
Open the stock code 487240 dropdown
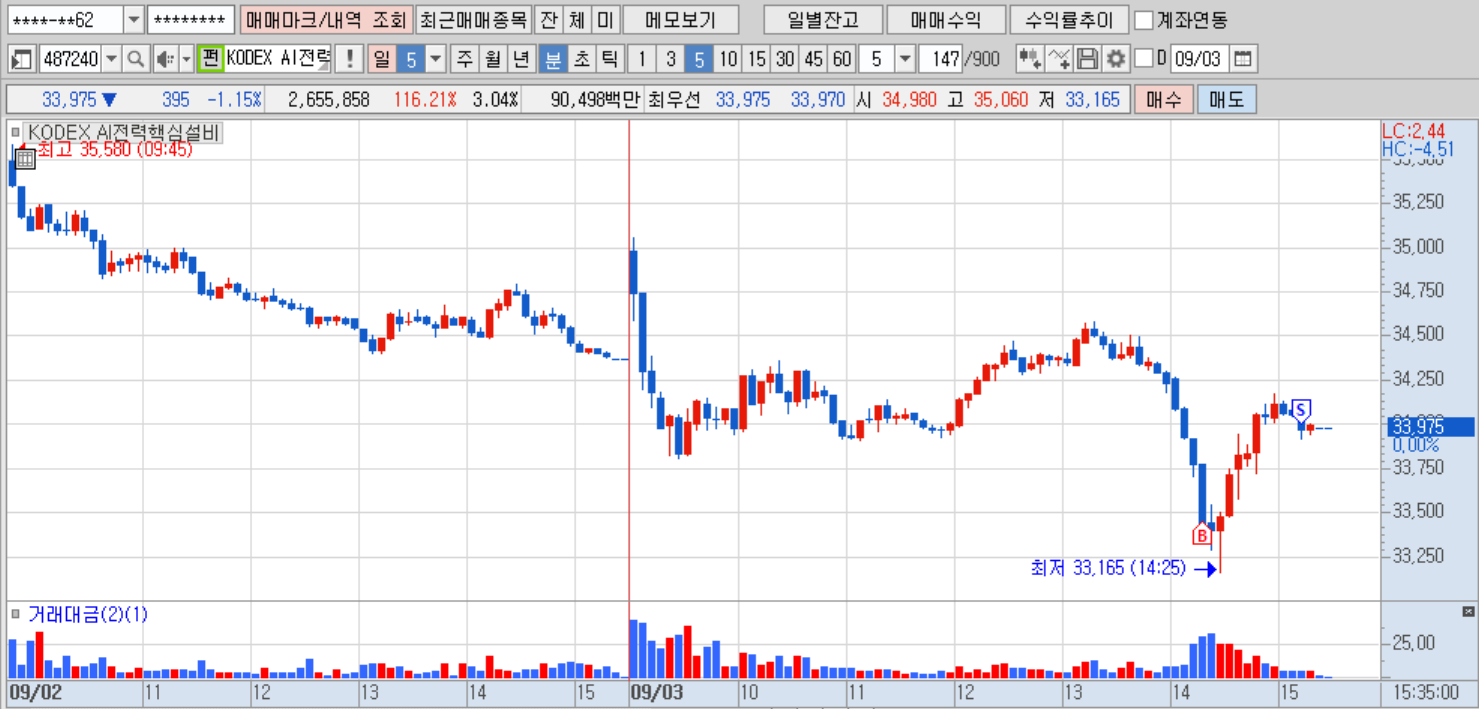coord(111,59)
